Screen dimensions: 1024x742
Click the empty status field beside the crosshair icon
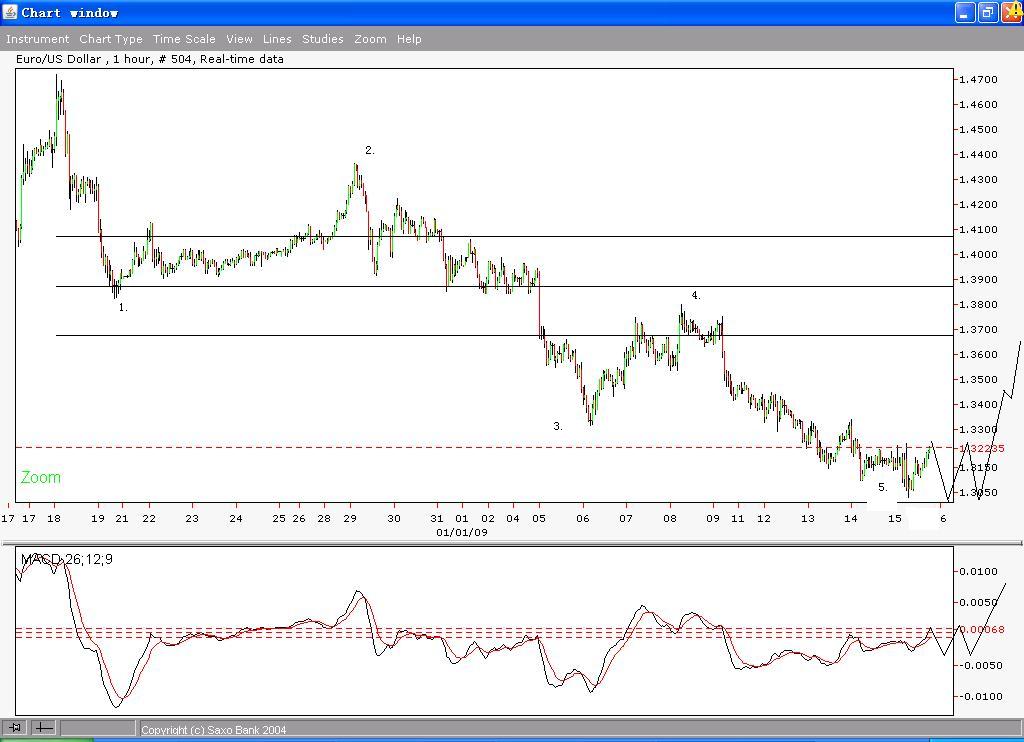tap(98, 728)
